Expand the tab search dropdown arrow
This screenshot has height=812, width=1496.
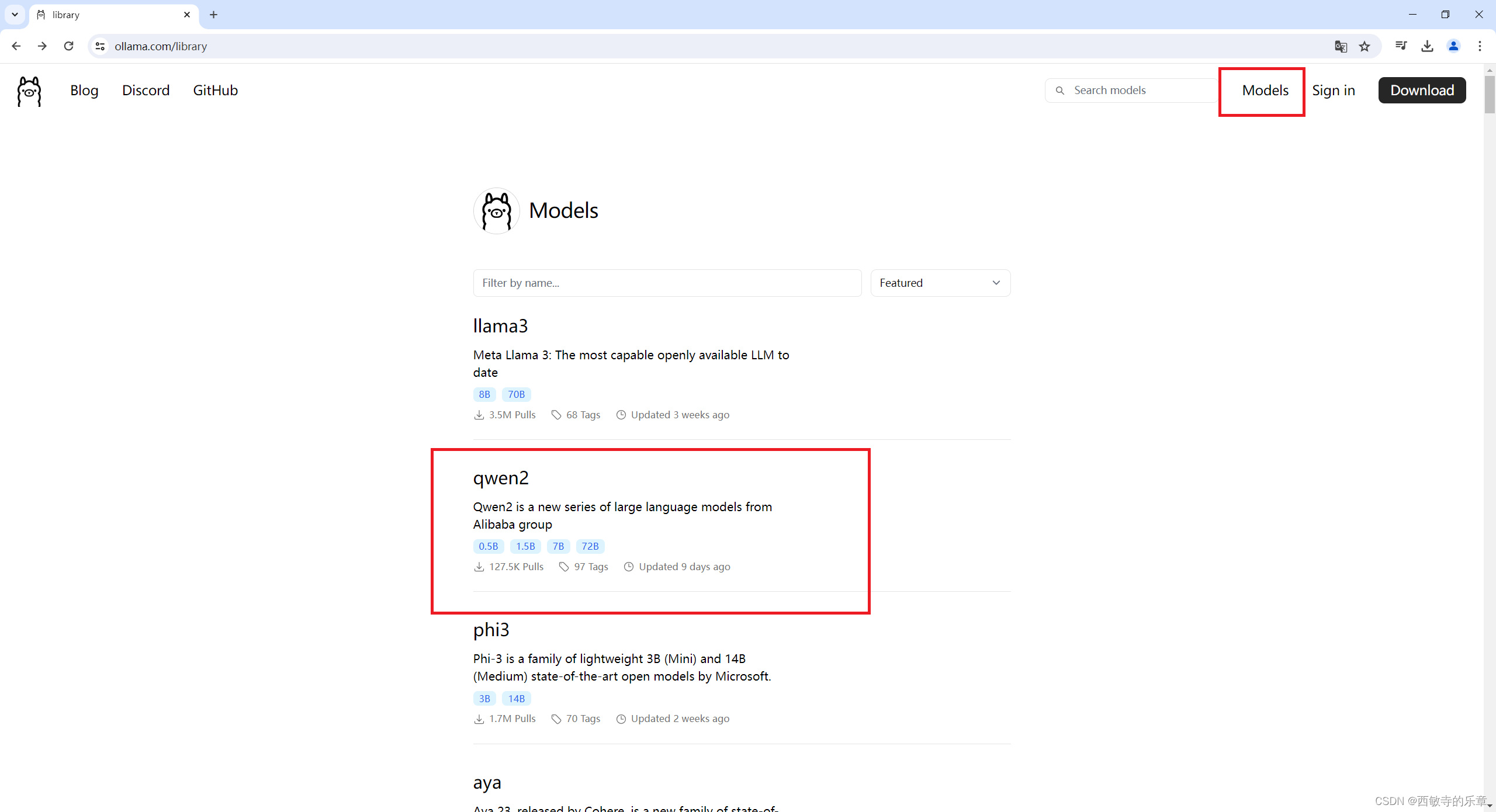coord(15,15)
